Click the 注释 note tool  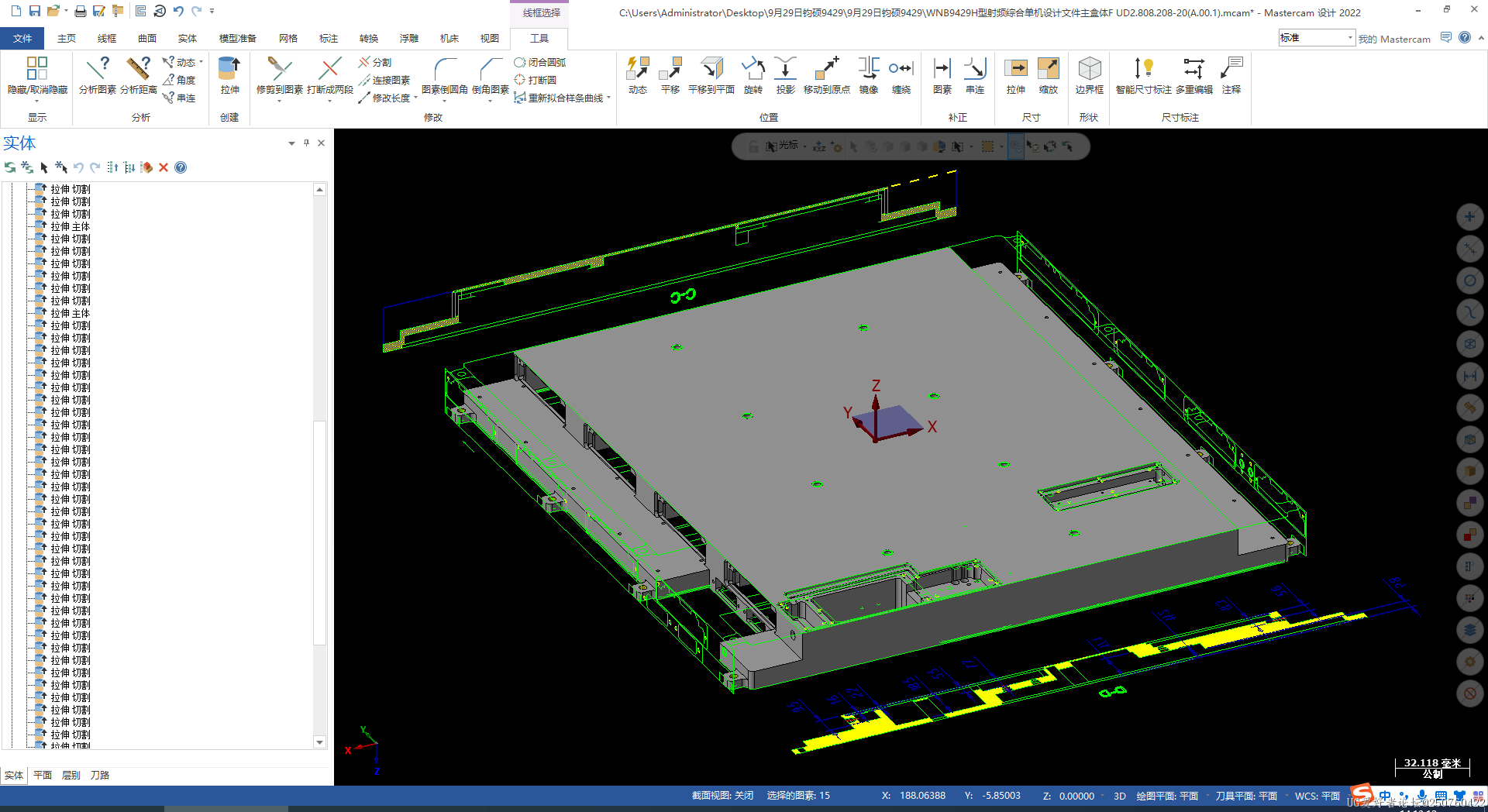(1231, 76)
